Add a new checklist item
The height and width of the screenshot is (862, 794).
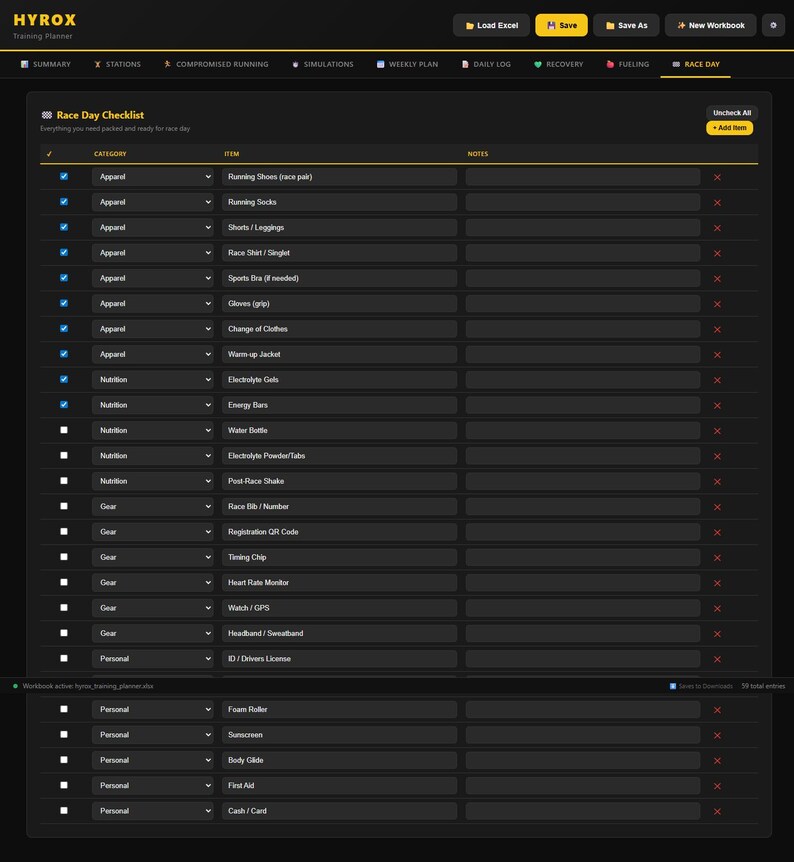click(x=730, y=128)
